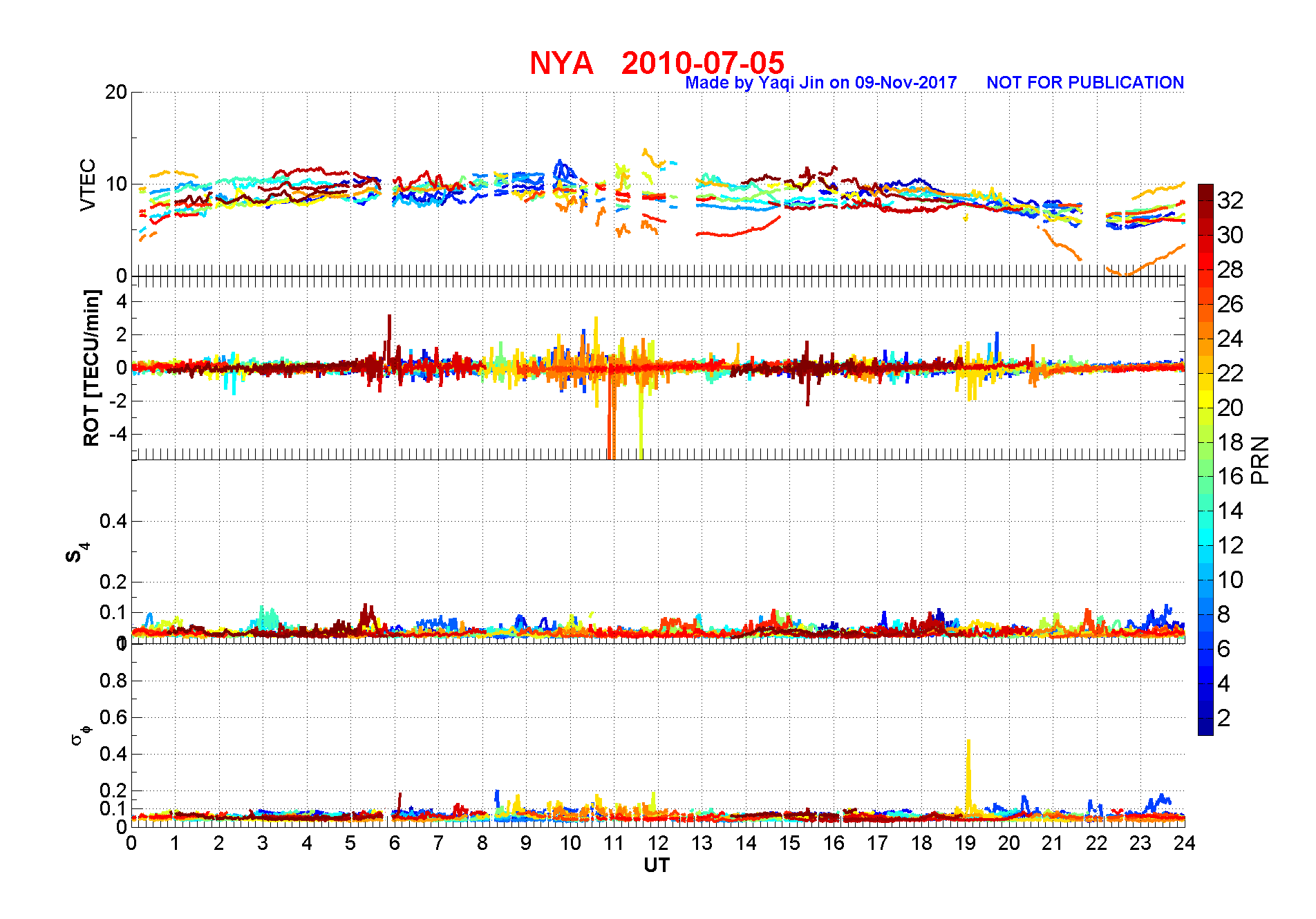Click the "PRN" colorbar label
Viewport: 1316px width, 919px height.
point(1261,460)
